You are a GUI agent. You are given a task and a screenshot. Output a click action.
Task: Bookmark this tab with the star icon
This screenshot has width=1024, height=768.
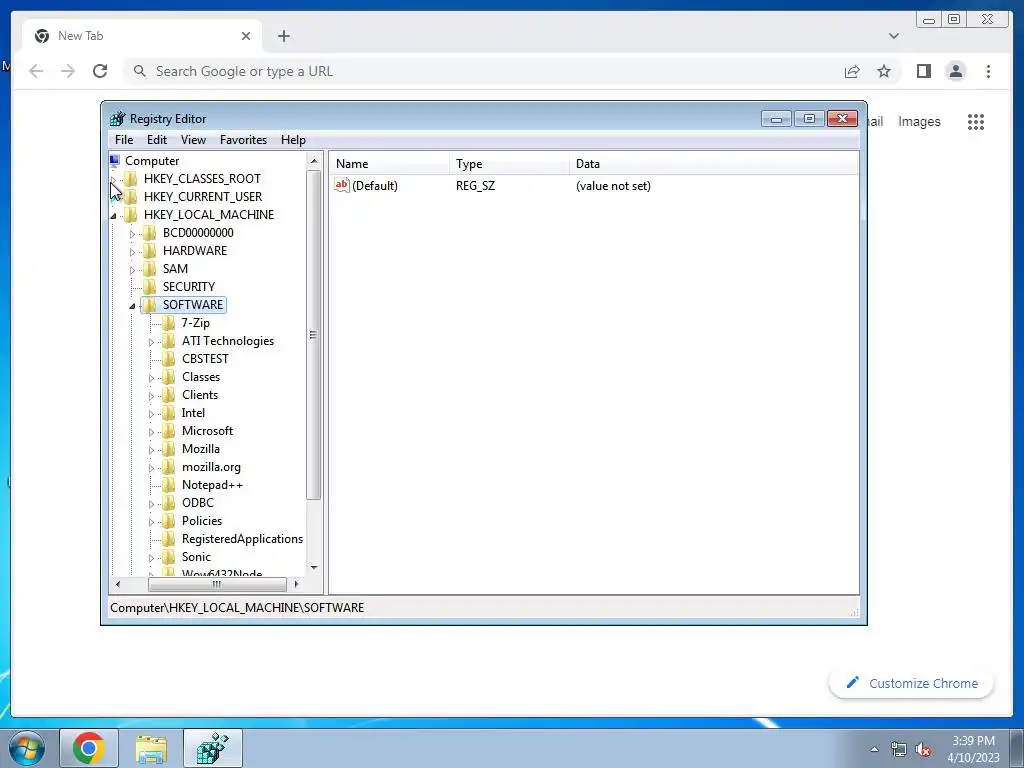coord(884,71)
